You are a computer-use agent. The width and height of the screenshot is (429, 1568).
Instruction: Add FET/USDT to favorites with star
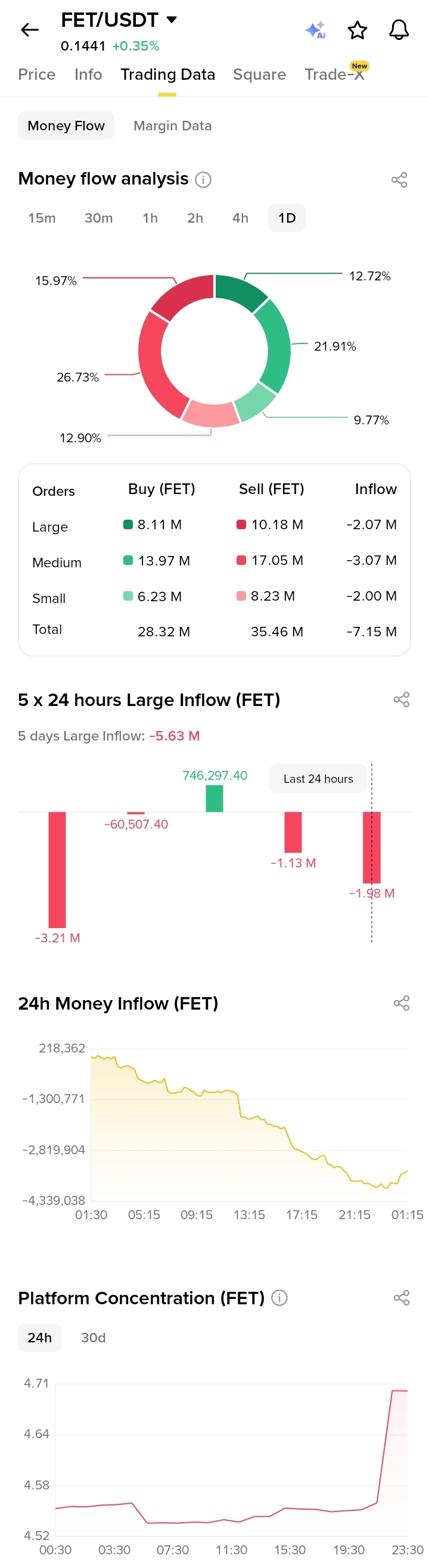coord(357,30)
